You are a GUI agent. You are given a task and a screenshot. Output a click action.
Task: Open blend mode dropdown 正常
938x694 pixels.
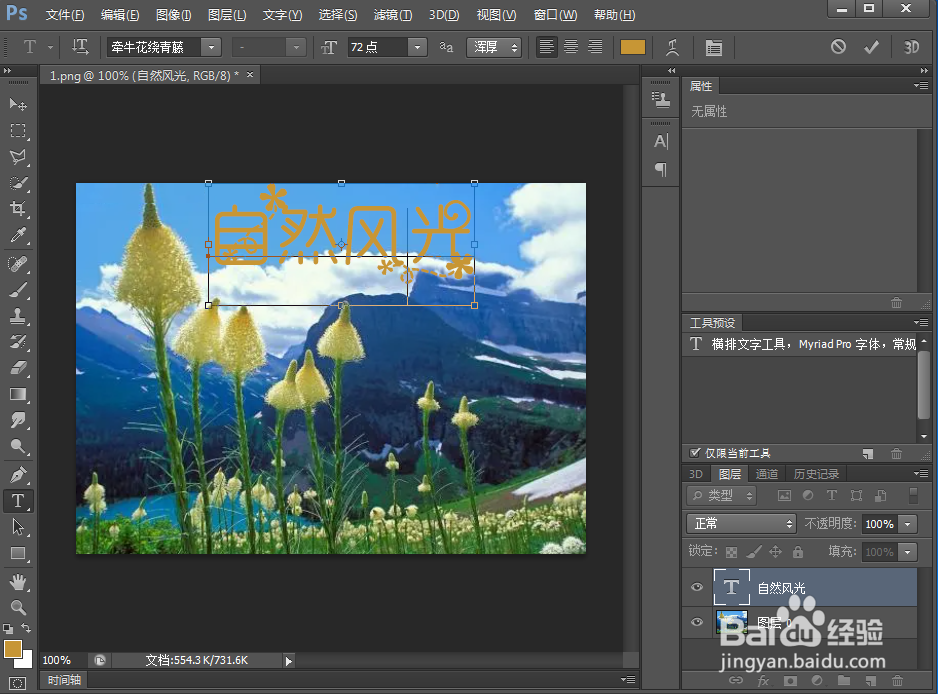pyautogui.click(x=741, y=523)
